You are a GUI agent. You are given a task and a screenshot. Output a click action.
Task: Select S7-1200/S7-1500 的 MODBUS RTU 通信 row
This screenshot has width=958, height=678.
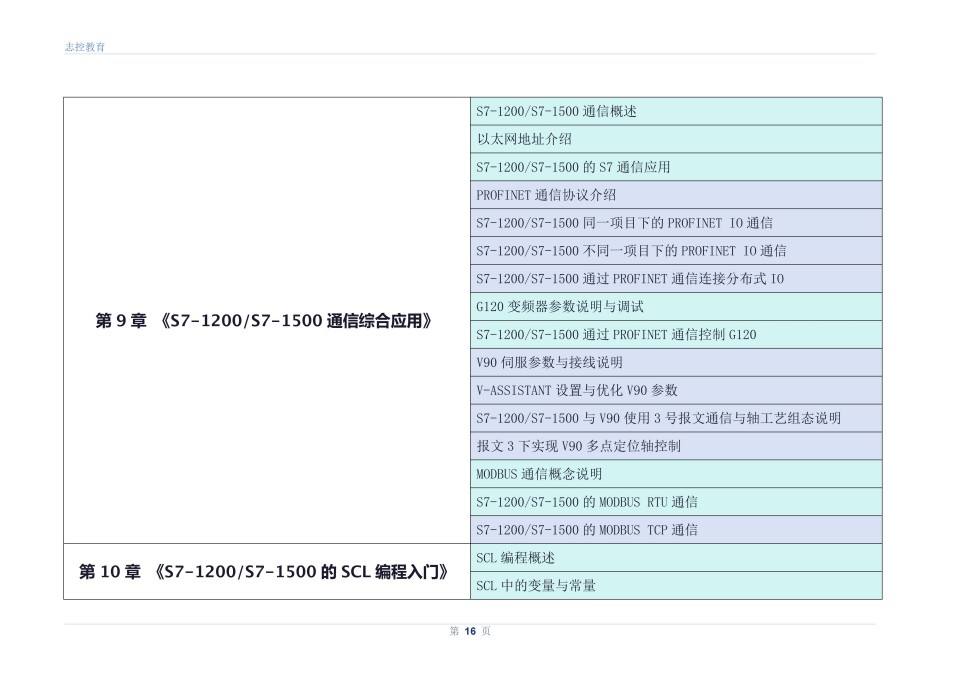pyautogui.click(x=676, y=502)
